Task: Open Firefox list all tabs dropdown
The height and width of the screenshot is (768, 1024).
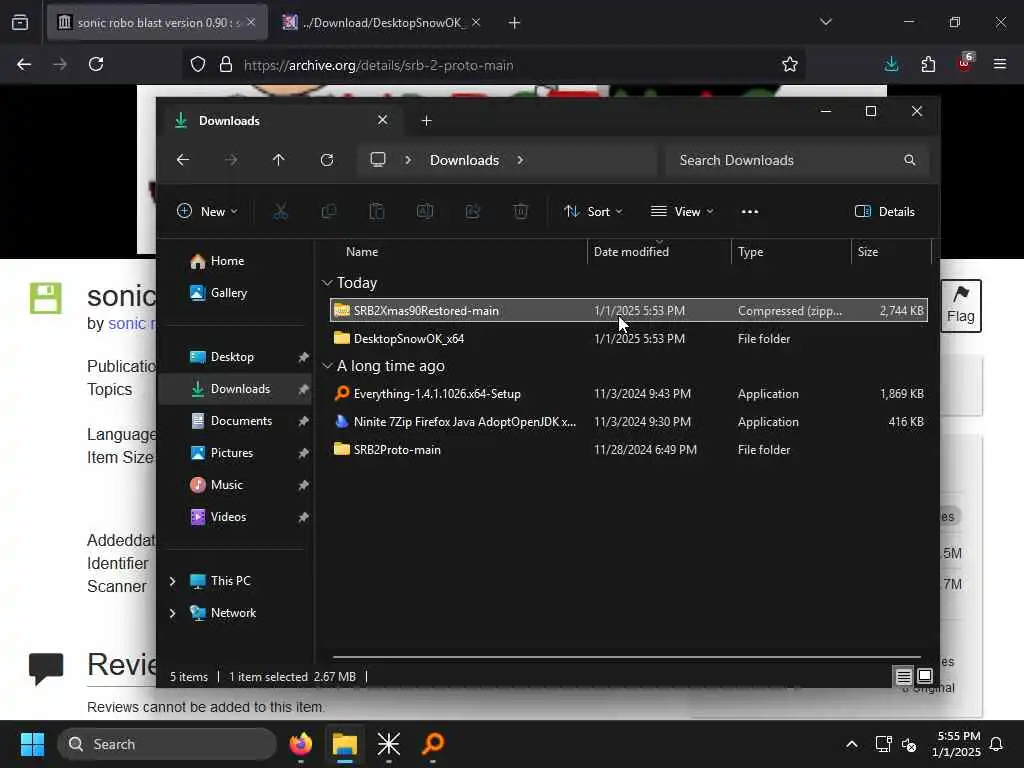Action: pyautogui.click(x=825, y=22)
